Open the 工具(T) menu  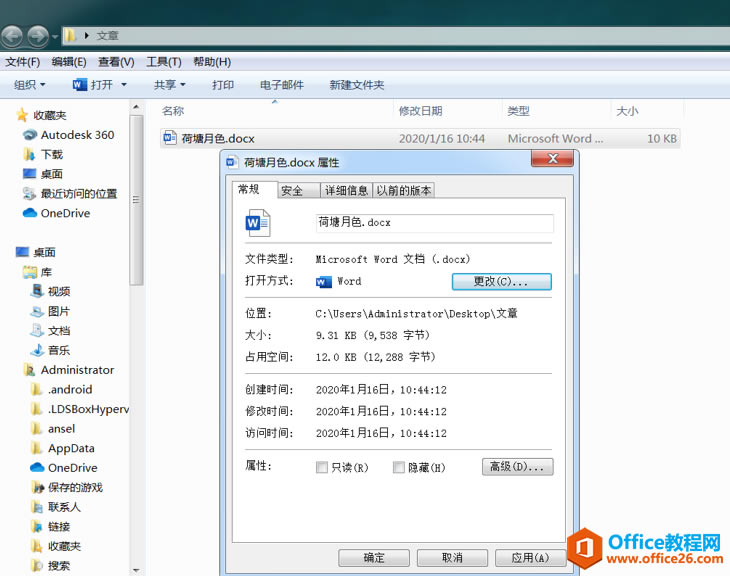tap(164, 62)
